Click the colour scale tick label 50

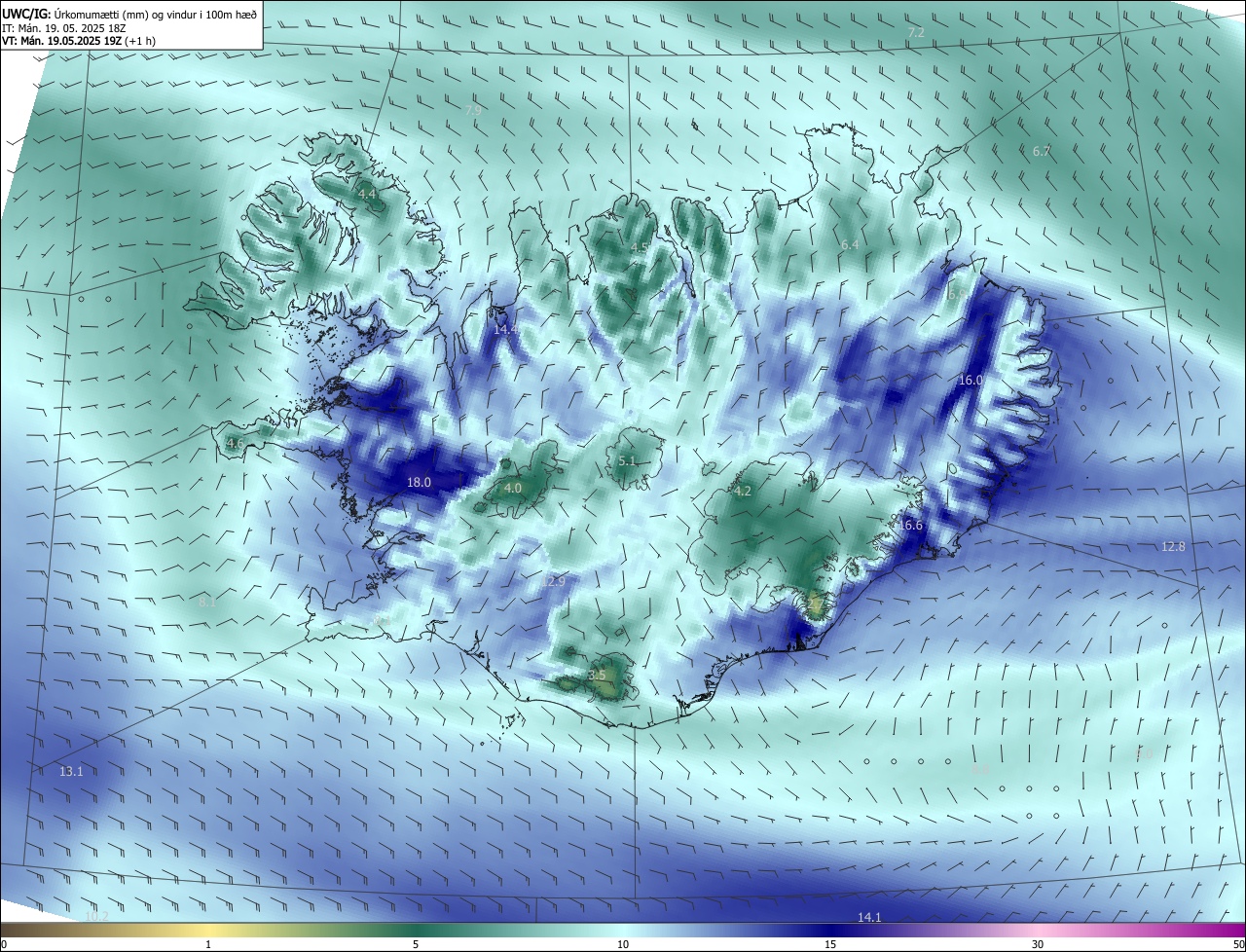pos(1238,944)
